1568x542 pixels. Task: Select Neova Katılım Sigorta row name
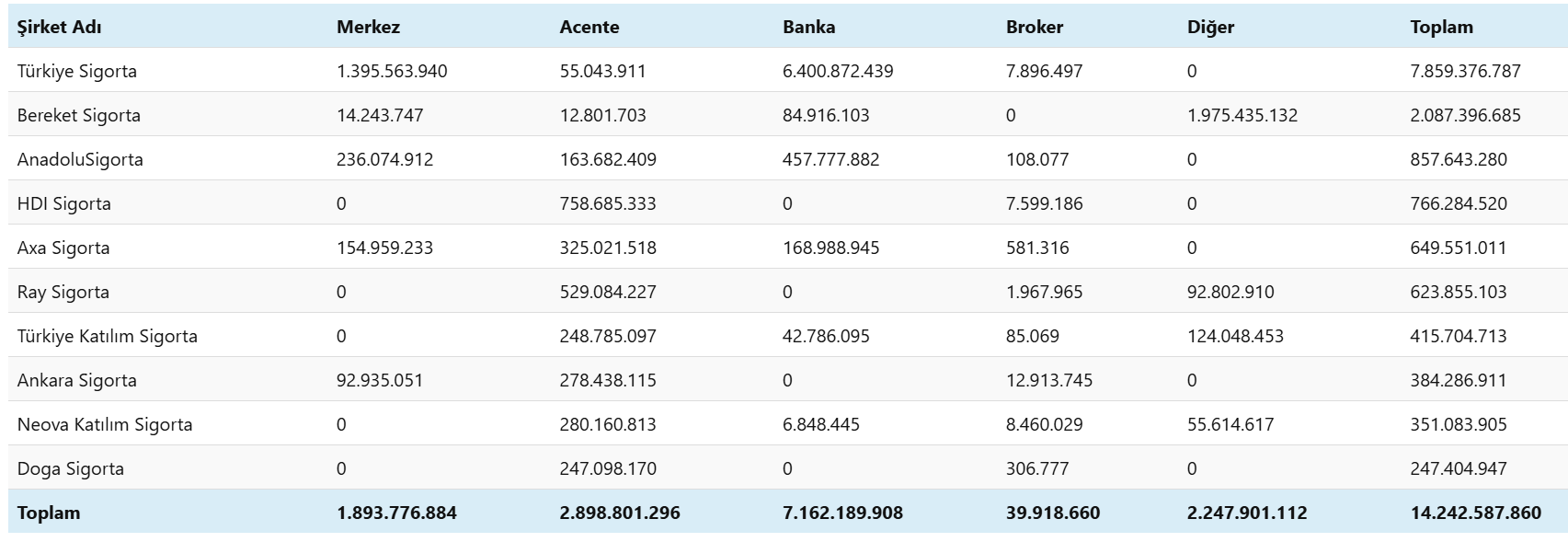pos(104,424)
